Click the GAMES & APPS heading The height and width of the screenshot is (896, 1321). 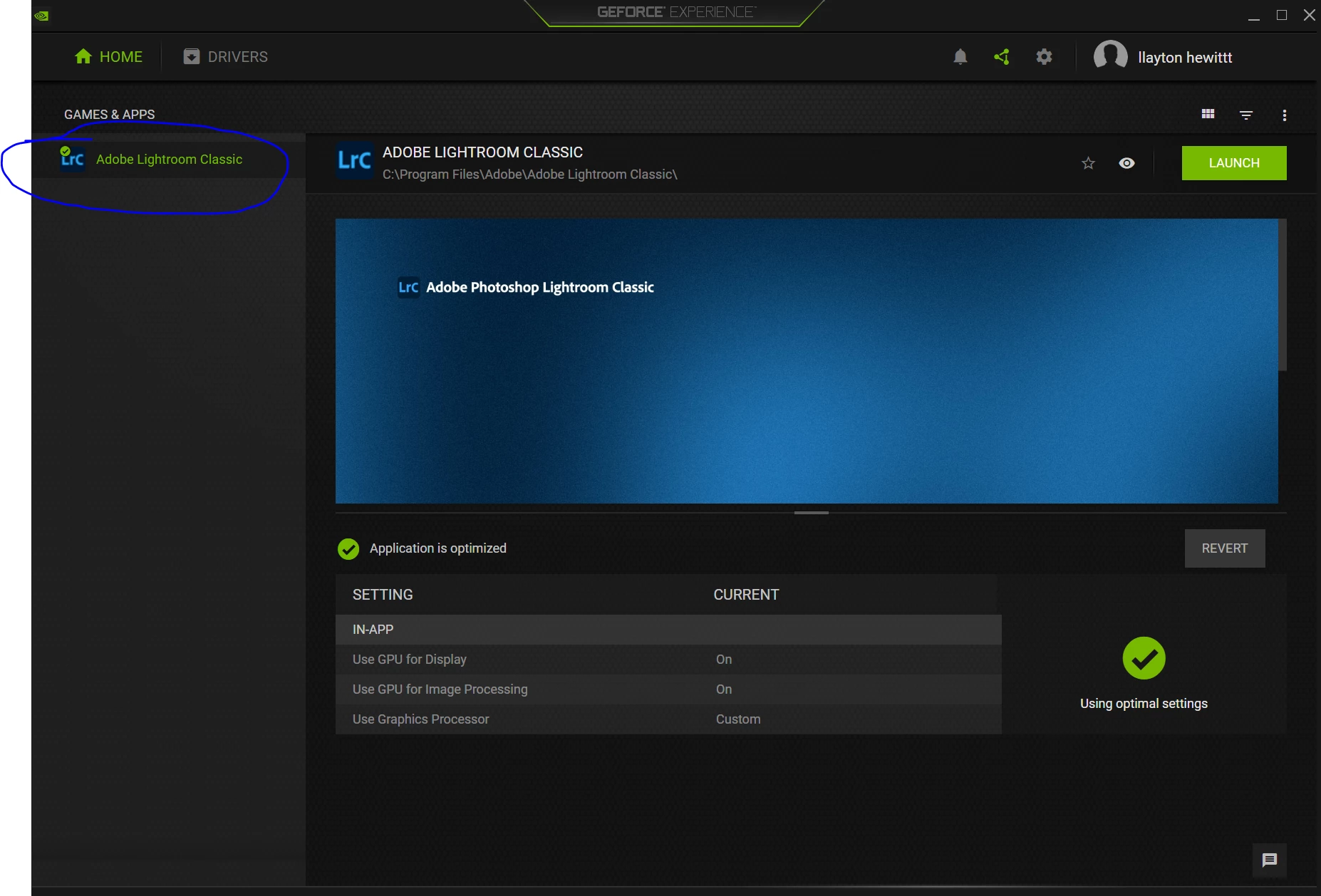pyautogui.click(x=110, y=115)
